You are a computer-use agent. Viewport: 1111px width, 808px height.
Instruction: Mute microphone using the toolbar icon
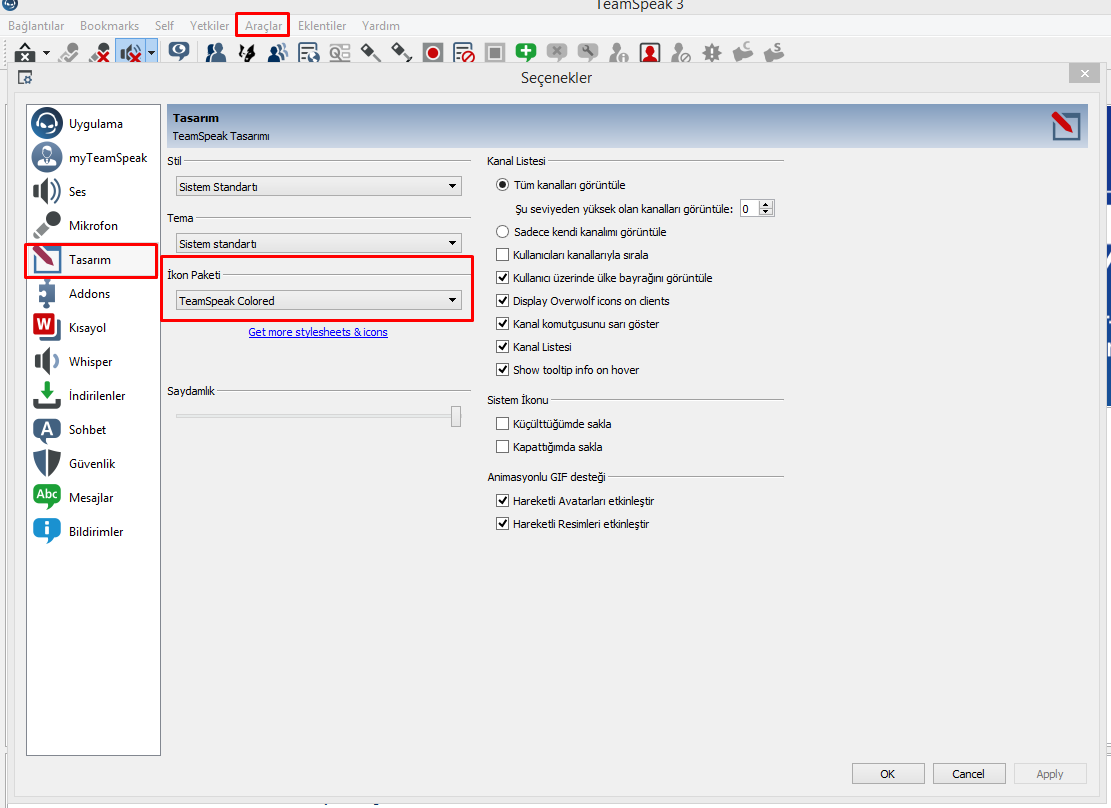[x=100, y=52]
